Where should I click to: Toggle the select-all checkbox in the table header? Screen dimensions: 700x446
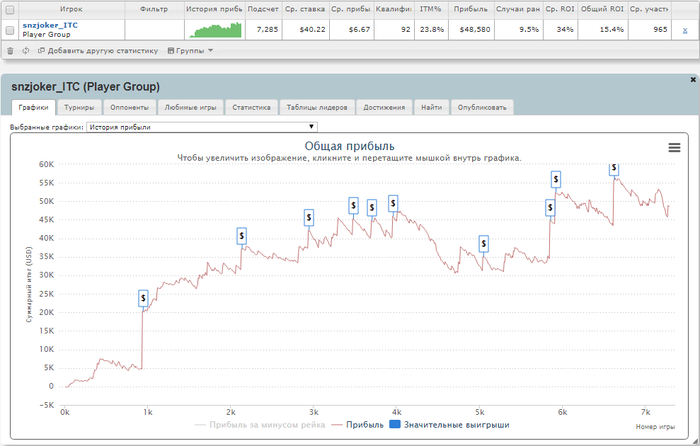pos(10,9)
